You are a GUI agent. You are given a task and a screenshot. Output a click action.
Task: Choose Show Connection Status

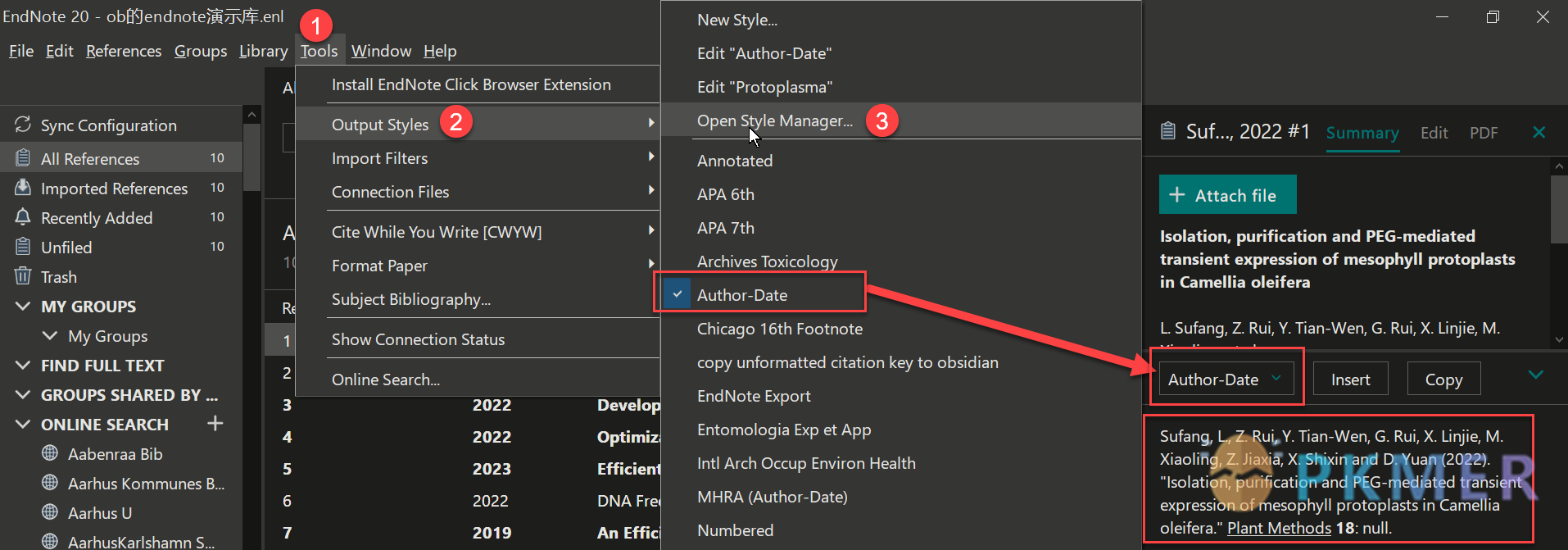pos(478,339)
